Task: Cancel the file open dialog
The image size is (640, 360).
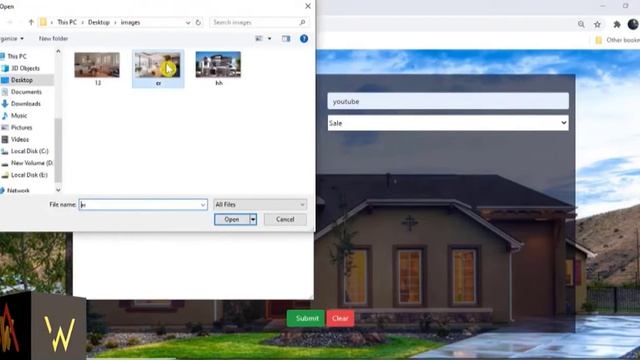Action: click(x=285, y=220)
